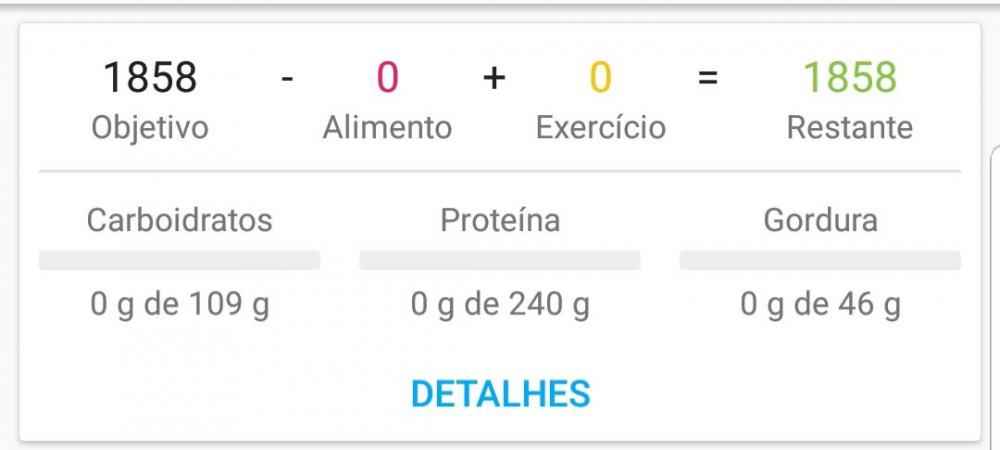This screenshot has height=450, width=1000.
Task: Tap the Carboidratos progress bar
Action: pyautogui.click(x=180, y=261)
